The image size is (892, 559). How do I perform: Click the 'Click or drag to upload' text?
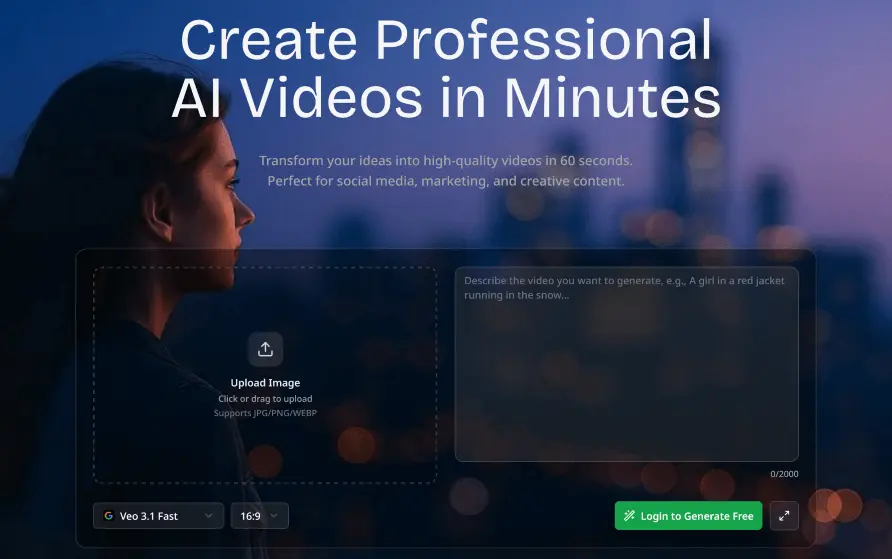click(x=265, y=399)
